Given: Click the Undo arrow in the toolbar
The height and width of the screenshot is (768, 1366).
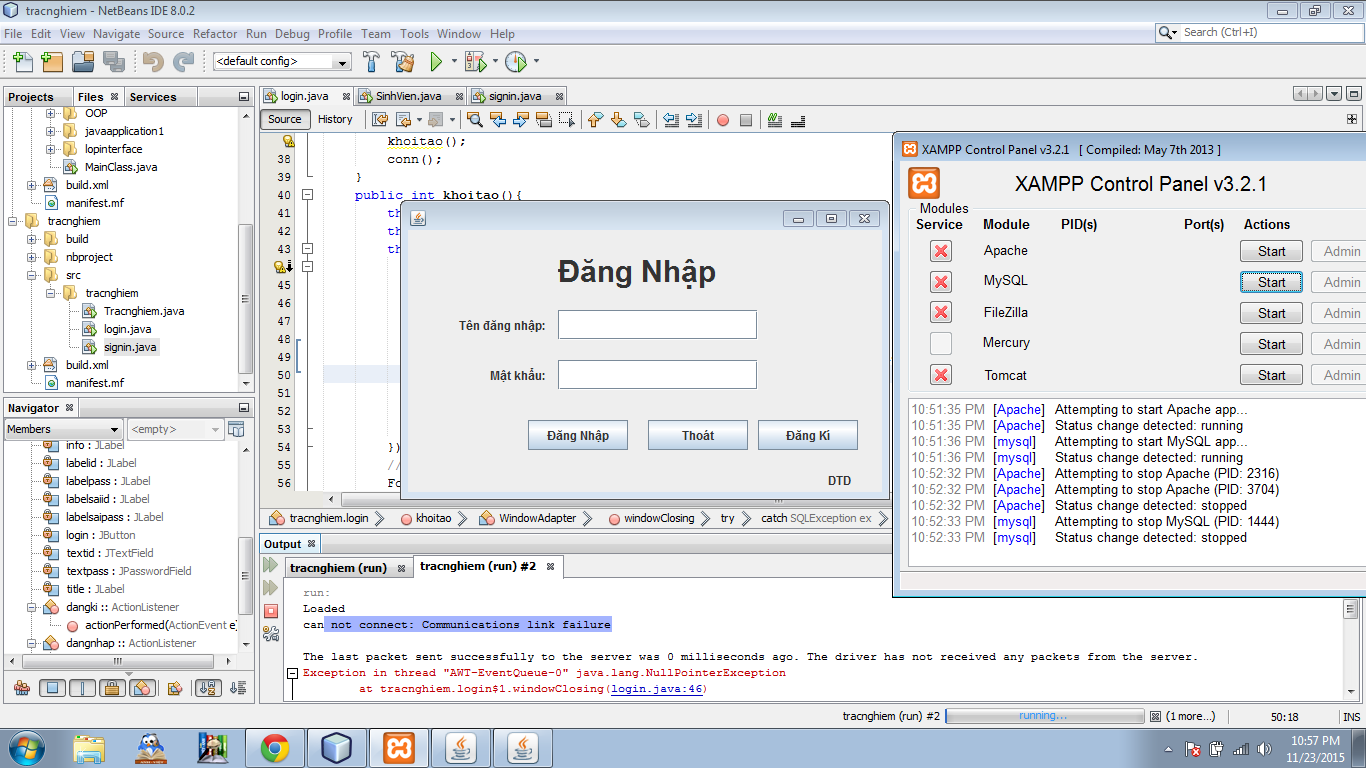Looking at the screenshot, I should pyautogui.click(x=153, y=62).
